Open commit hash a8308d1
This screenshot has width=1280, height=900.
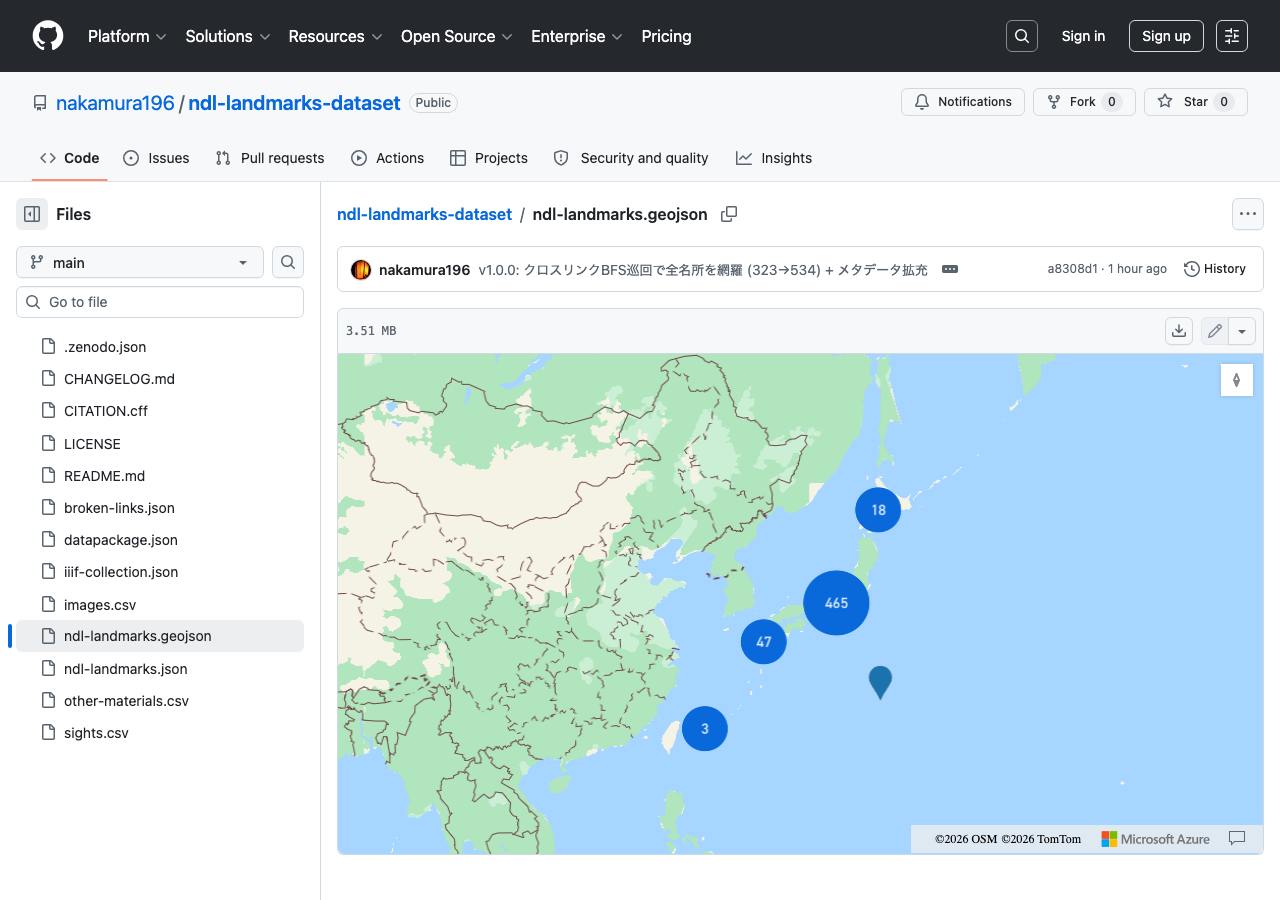(x=1072, y=269)
